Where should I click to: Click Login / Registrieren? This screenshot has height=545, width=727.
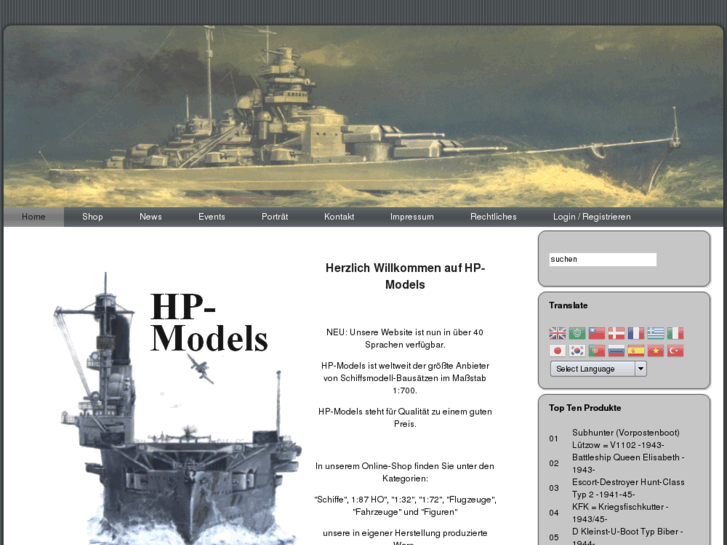tap(592, 217)
